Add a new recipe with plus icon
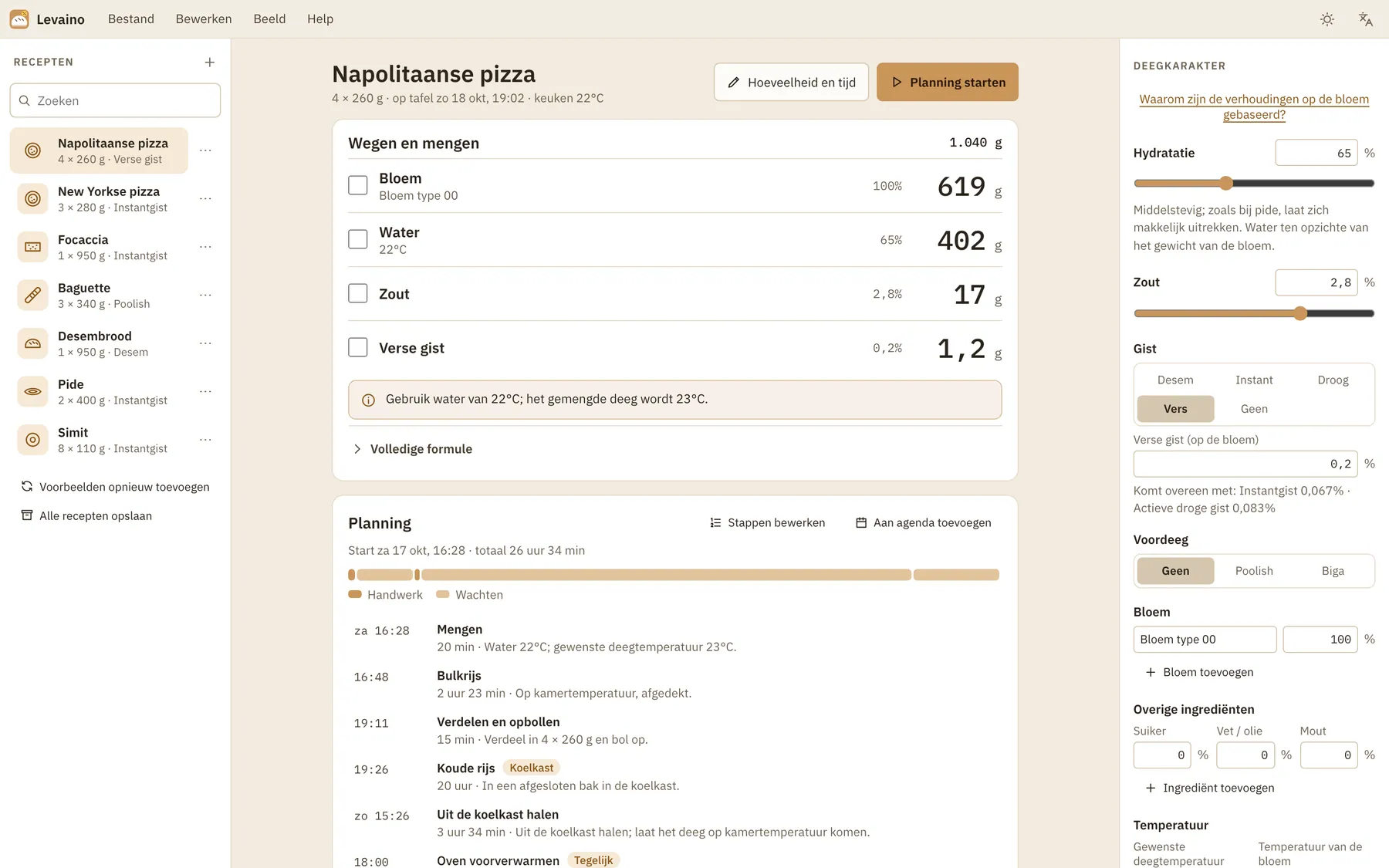 coord(210,62)
